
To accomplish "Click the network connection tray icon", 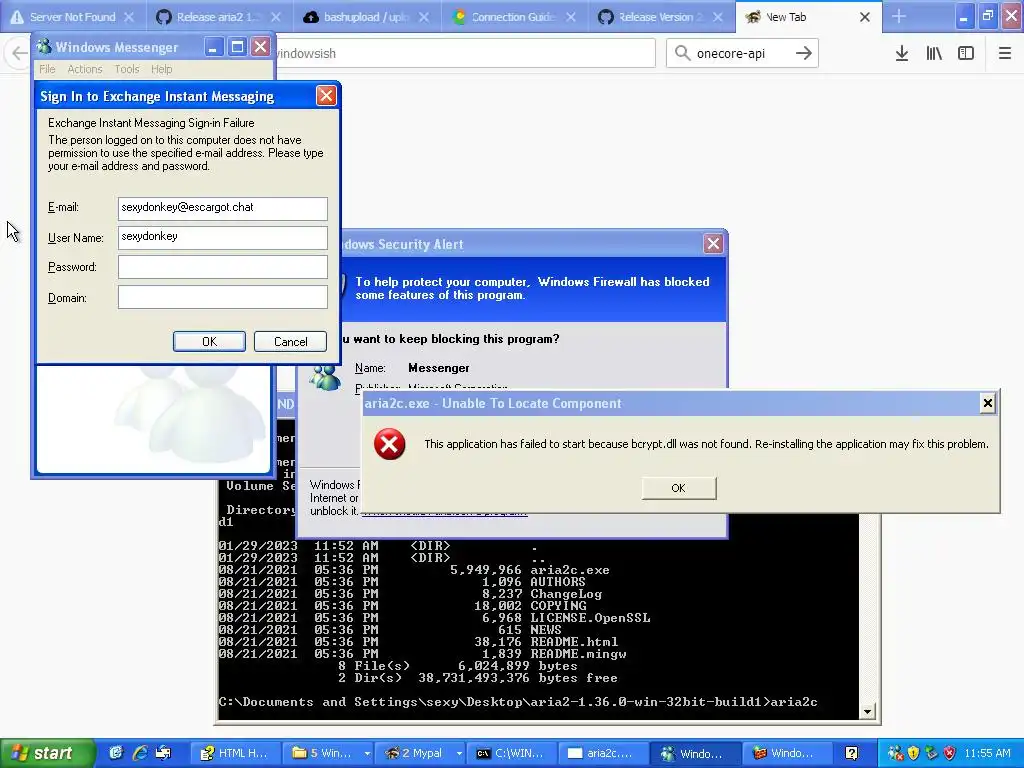I will [x=931, y=753].
